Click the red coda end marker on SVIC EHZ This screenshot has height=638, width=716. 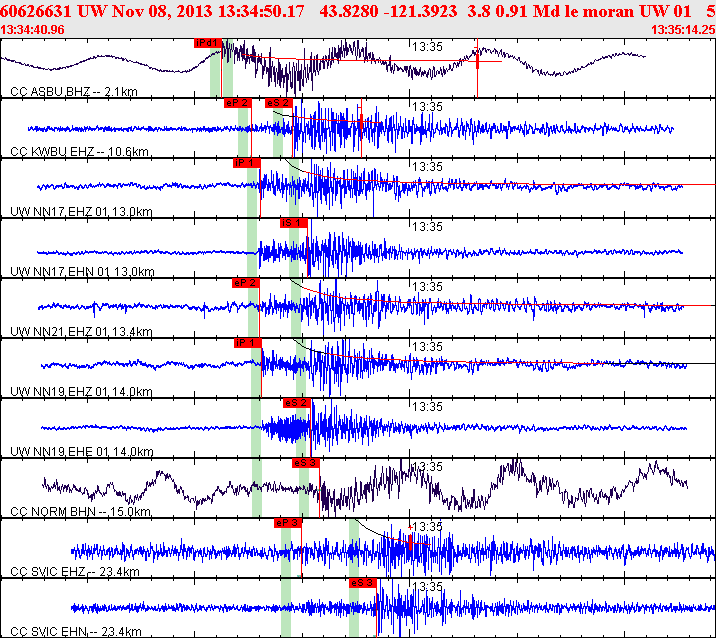pyautogui.click(x=411, y=543)
